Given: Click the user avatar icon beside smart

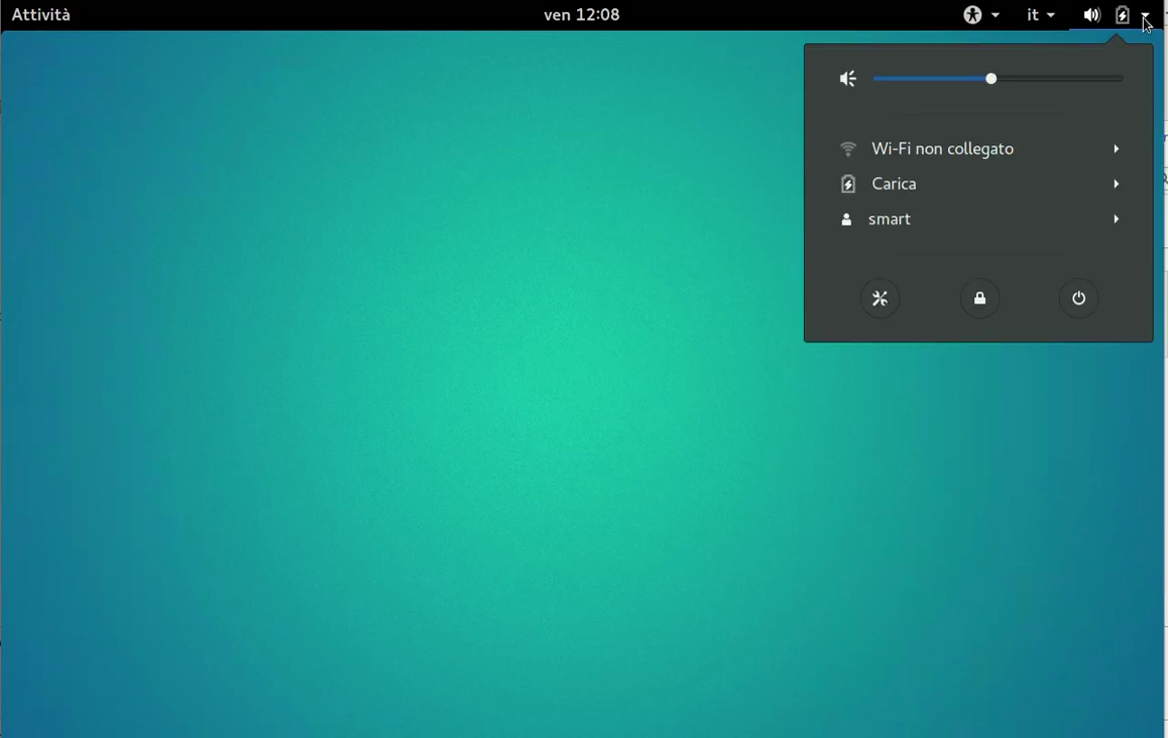Looking at the screenshot, I should pyautogui.click(x=847, y=219).
